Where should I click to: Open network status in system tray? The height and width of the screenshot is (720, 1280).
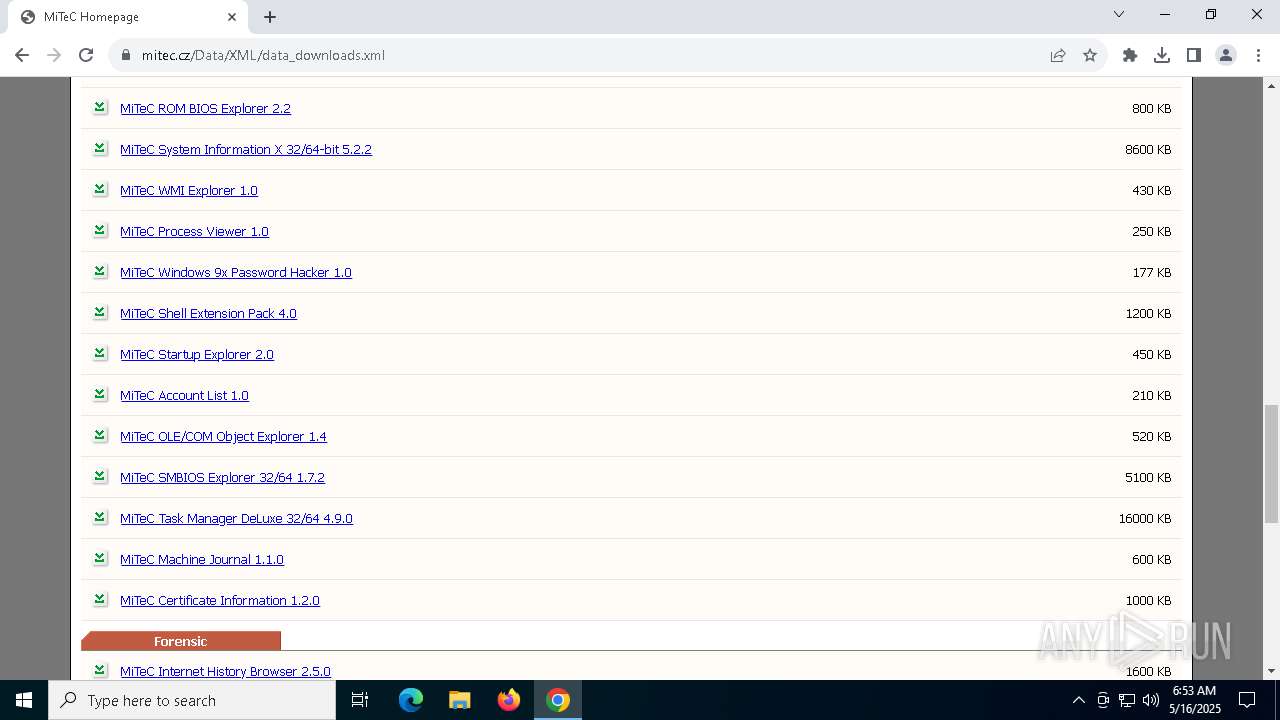click(x=1126, y=700)
